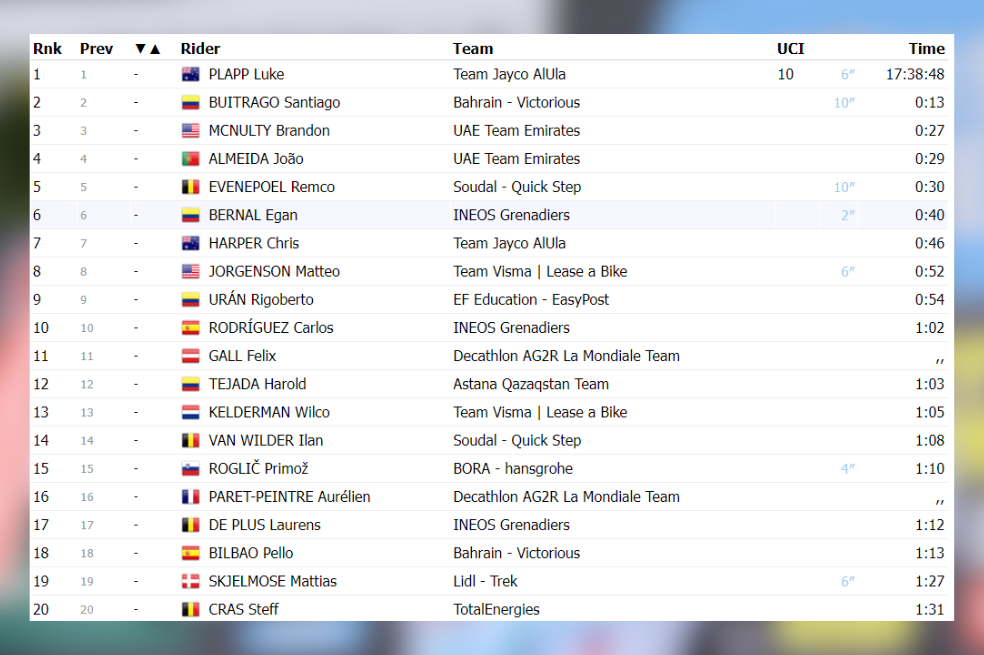Click the Belgian flag beside EVENEPOEL Remco

pyautogui.click(x=191, y=187)
